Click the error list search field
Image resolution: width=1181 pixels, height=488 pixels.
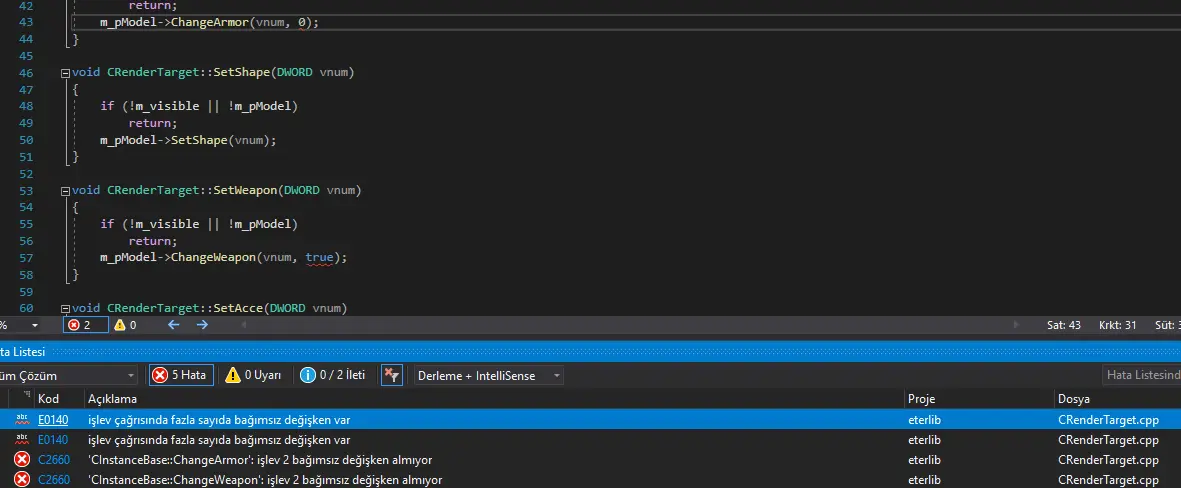pos(1140,375)
